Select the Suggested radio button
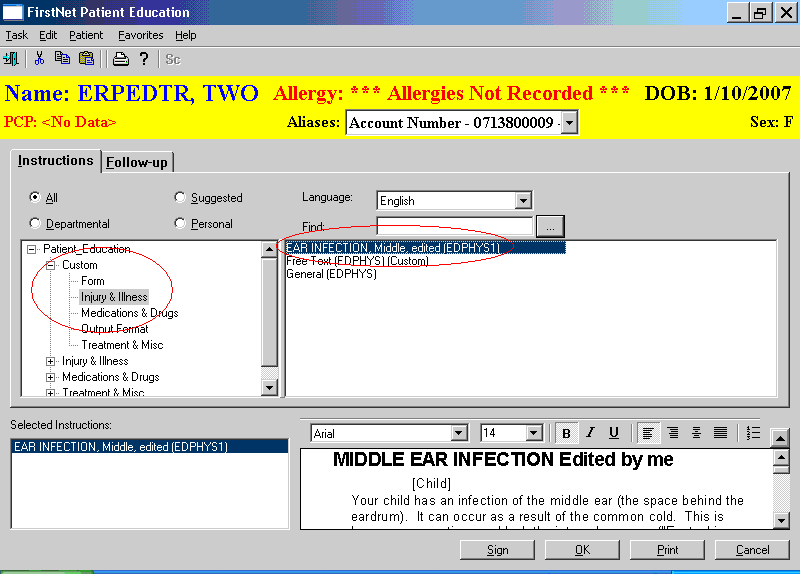This screenshot has width=800, height=574. (180, 197)
